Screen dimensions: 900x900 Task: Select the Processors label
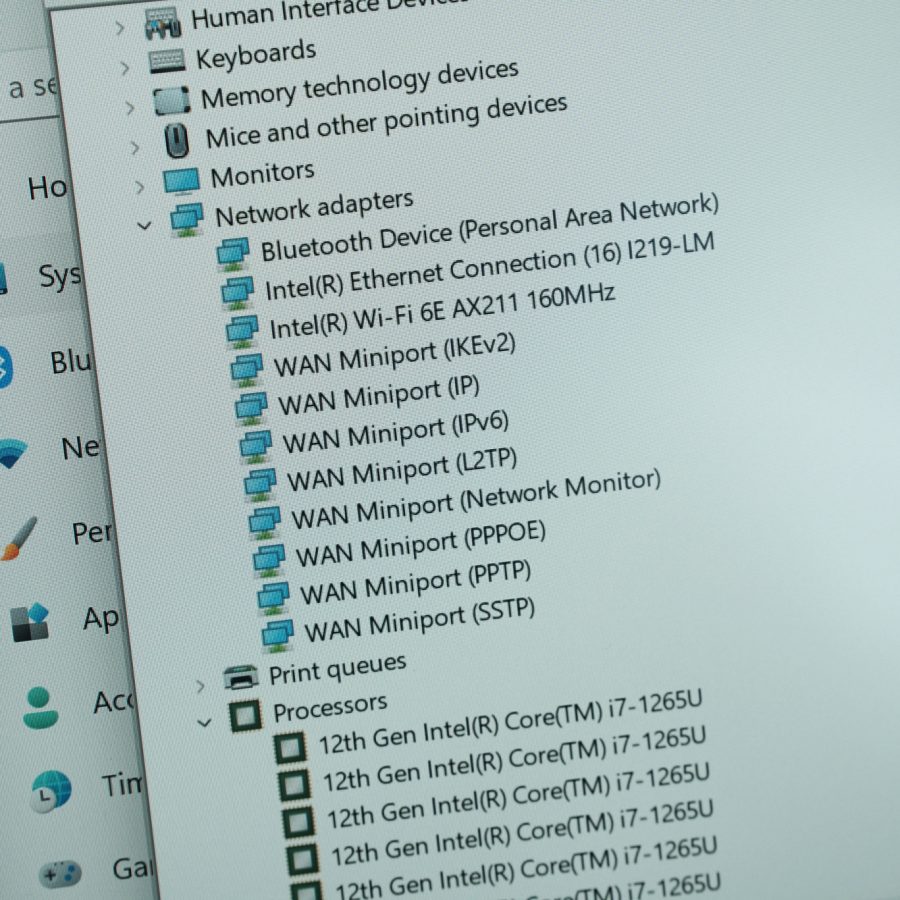coord(330,708)
